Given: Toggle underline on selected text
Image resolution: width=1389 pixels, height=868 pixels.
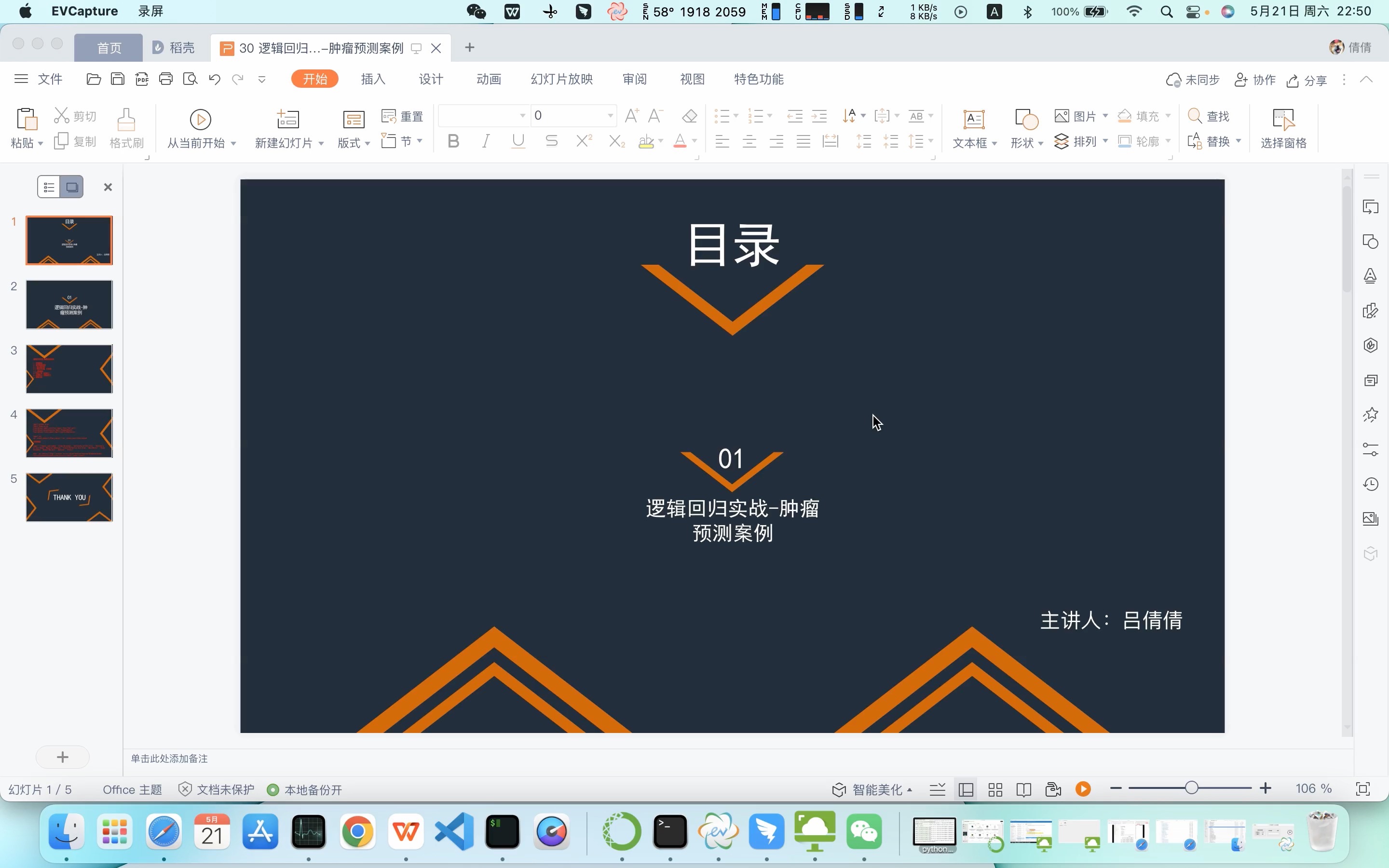Looking at the screenshot, I should 517,141.
